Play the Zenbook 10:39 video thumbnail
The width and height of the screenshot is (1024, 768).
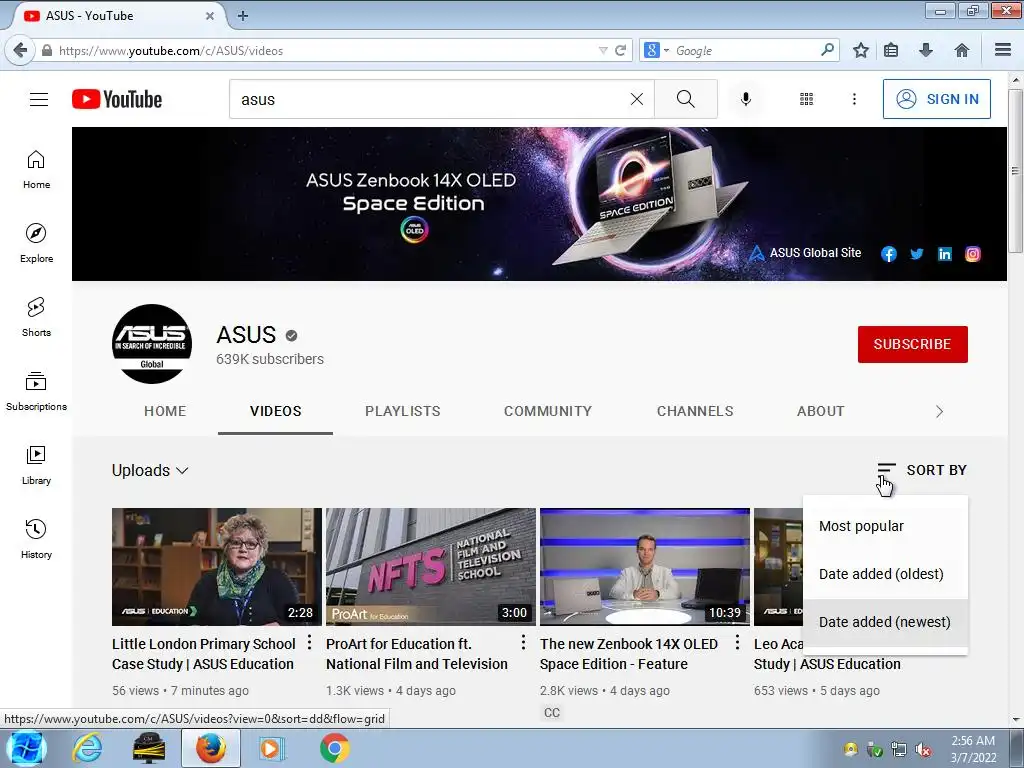tap(645, 567)
